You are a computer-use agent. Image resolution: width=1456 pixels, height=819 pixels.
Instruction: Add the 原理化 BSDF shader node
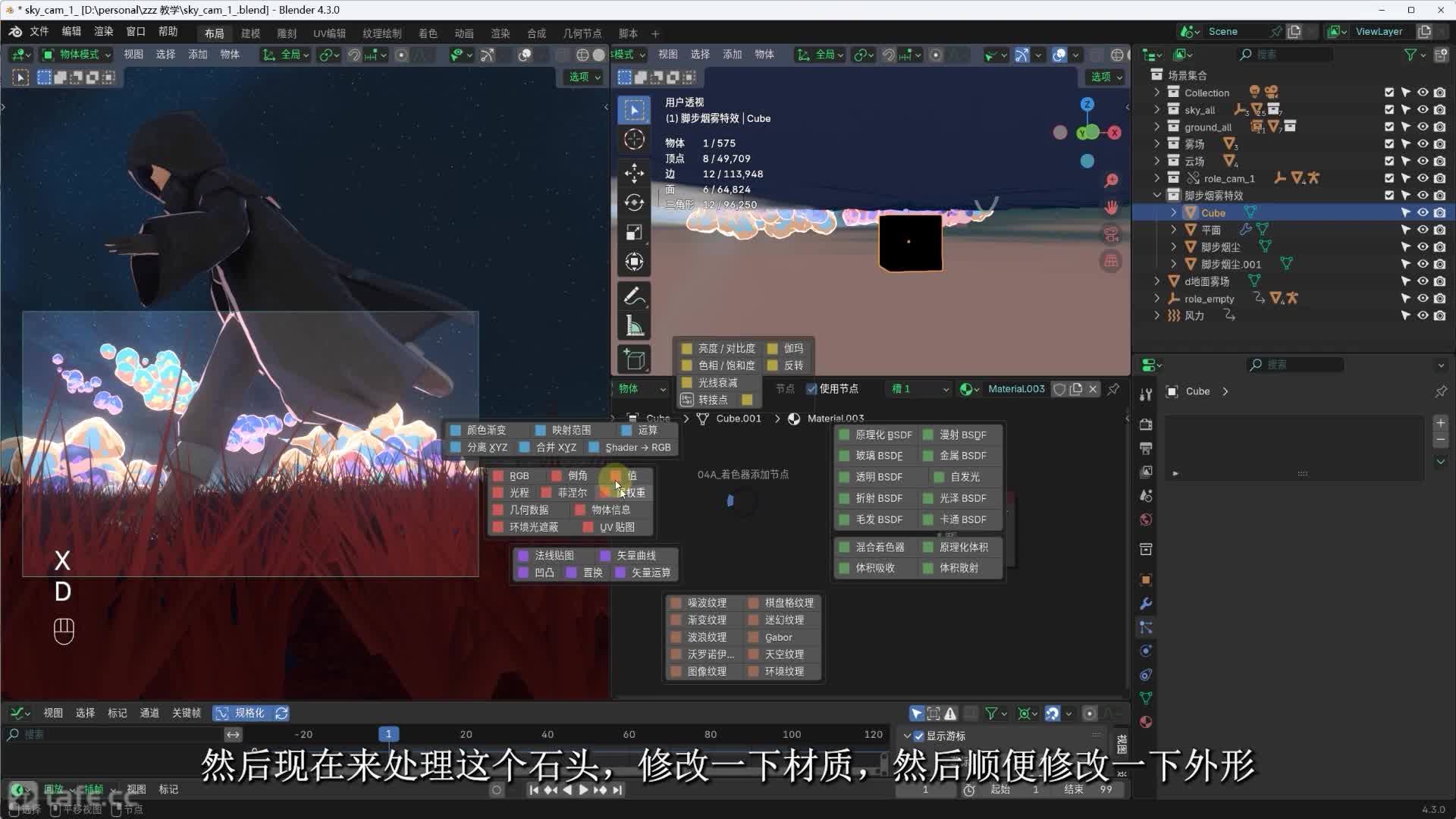[883, 435]
